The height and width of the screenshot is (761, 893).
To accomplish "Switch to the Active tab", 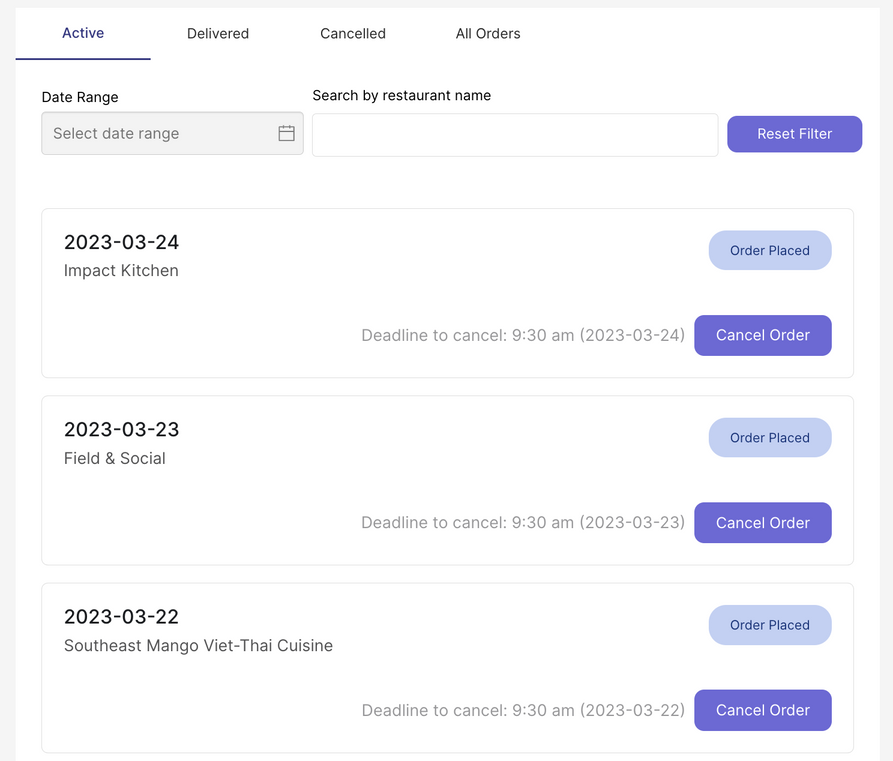I will tap(83, 33).
